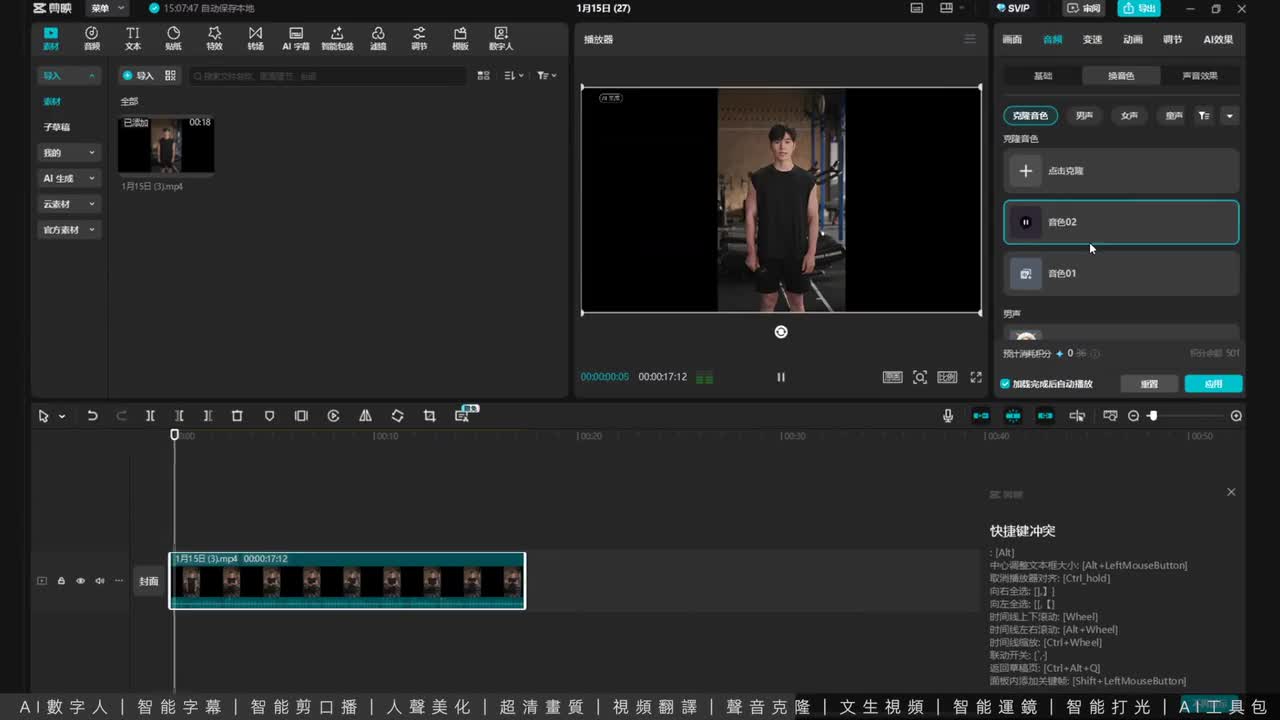
Task: Open the 特效 effects panel
Action: tap(214, 38)
